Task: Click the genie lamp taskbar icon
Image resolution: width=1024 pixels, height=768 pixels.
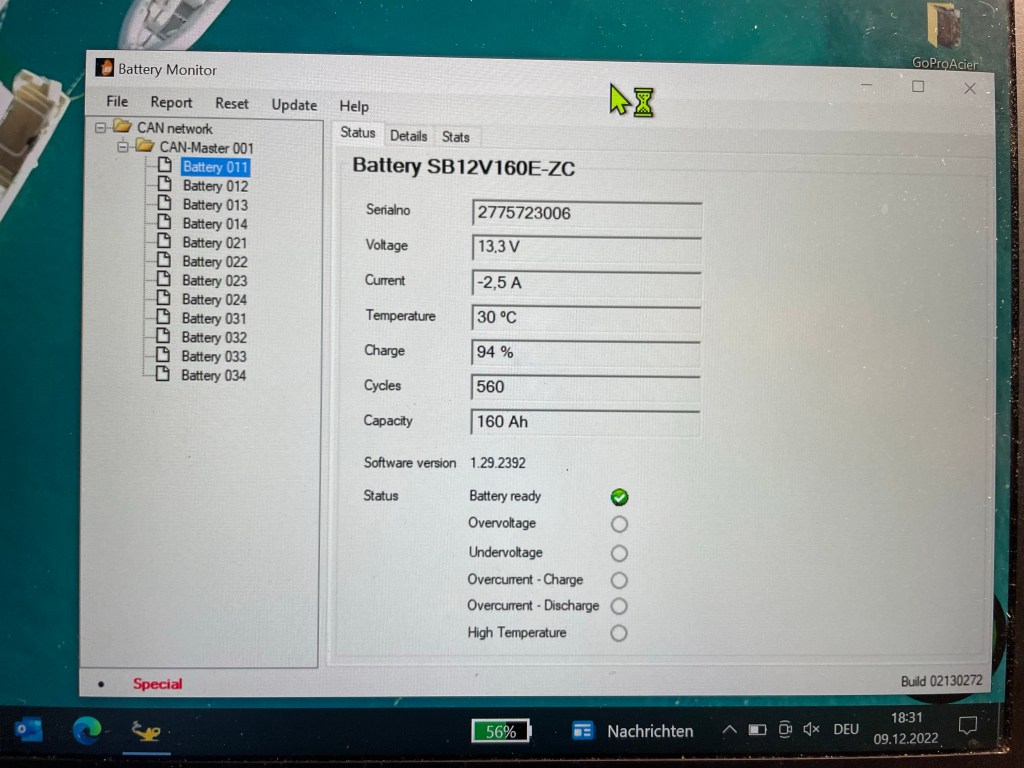Action: pyautogui.click(x=146, y=731)
